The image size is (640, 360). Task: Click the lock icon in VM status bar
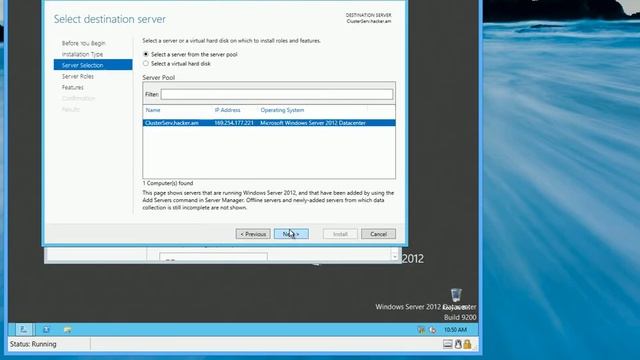[x=467, y=344]
